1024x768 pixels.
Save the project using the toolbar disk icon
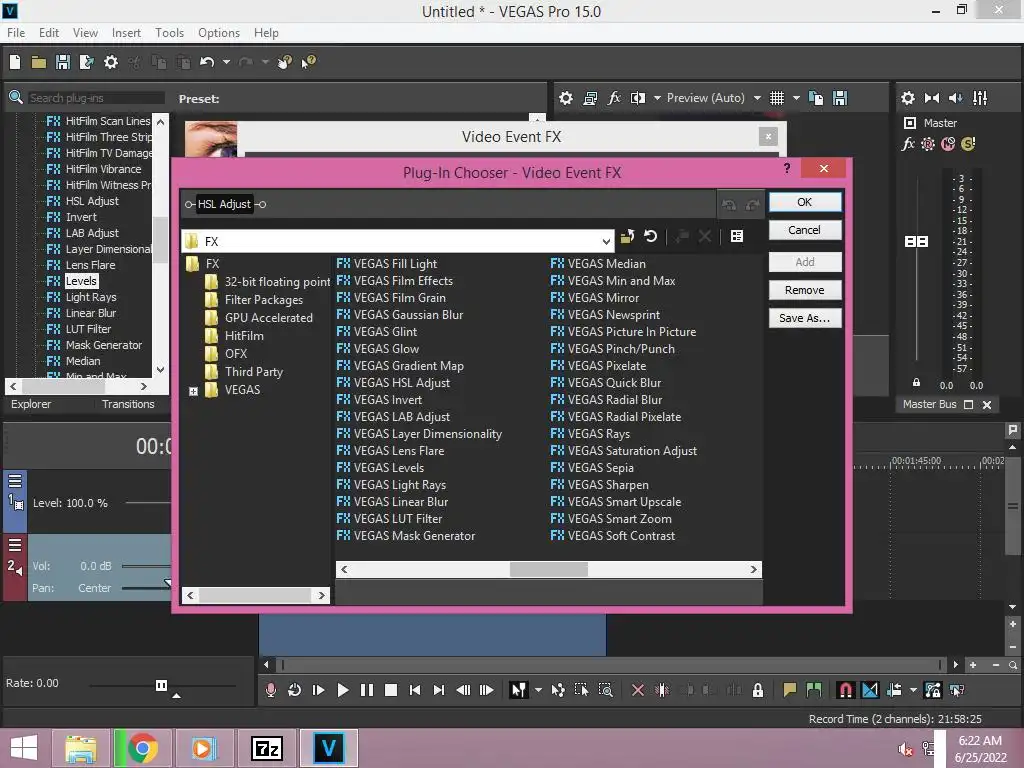pyautogui.click(x=63, y=62)
